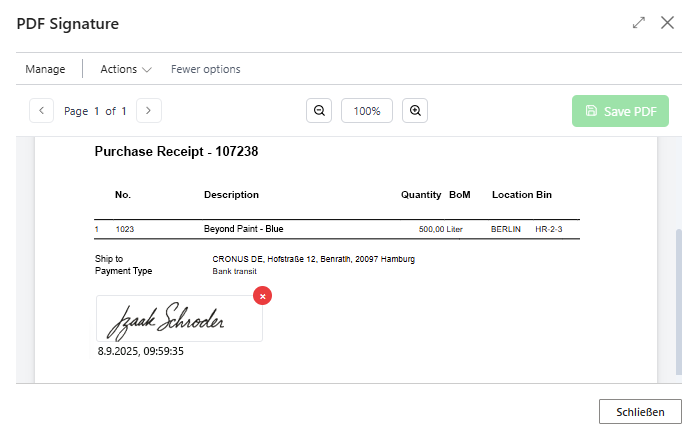The width and height of the screenshot is (699, 438).
Task: Go to next page arrow
Action: pyautogui.click(x=148, y=111)
